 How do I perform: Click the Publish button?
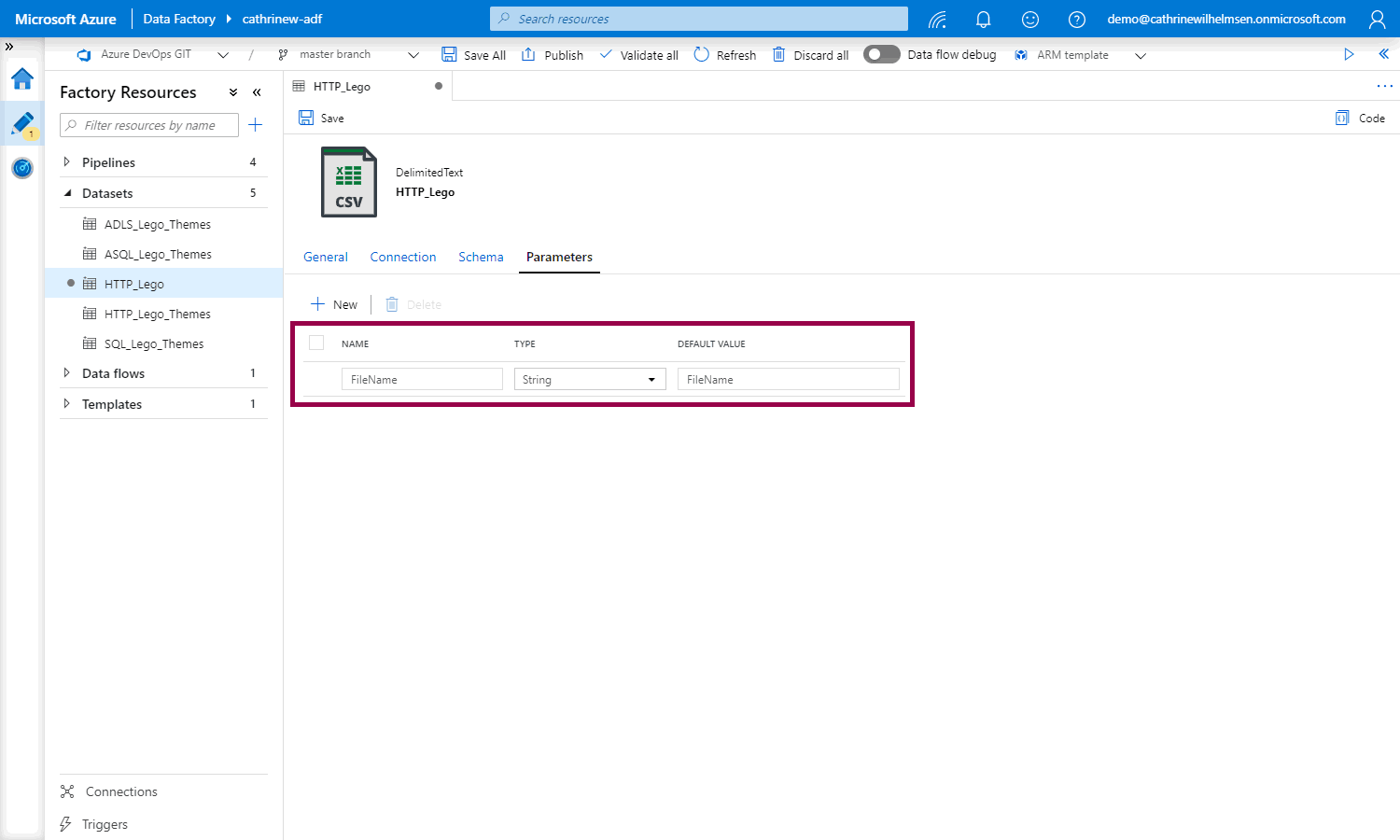click(x=553, y=55)
